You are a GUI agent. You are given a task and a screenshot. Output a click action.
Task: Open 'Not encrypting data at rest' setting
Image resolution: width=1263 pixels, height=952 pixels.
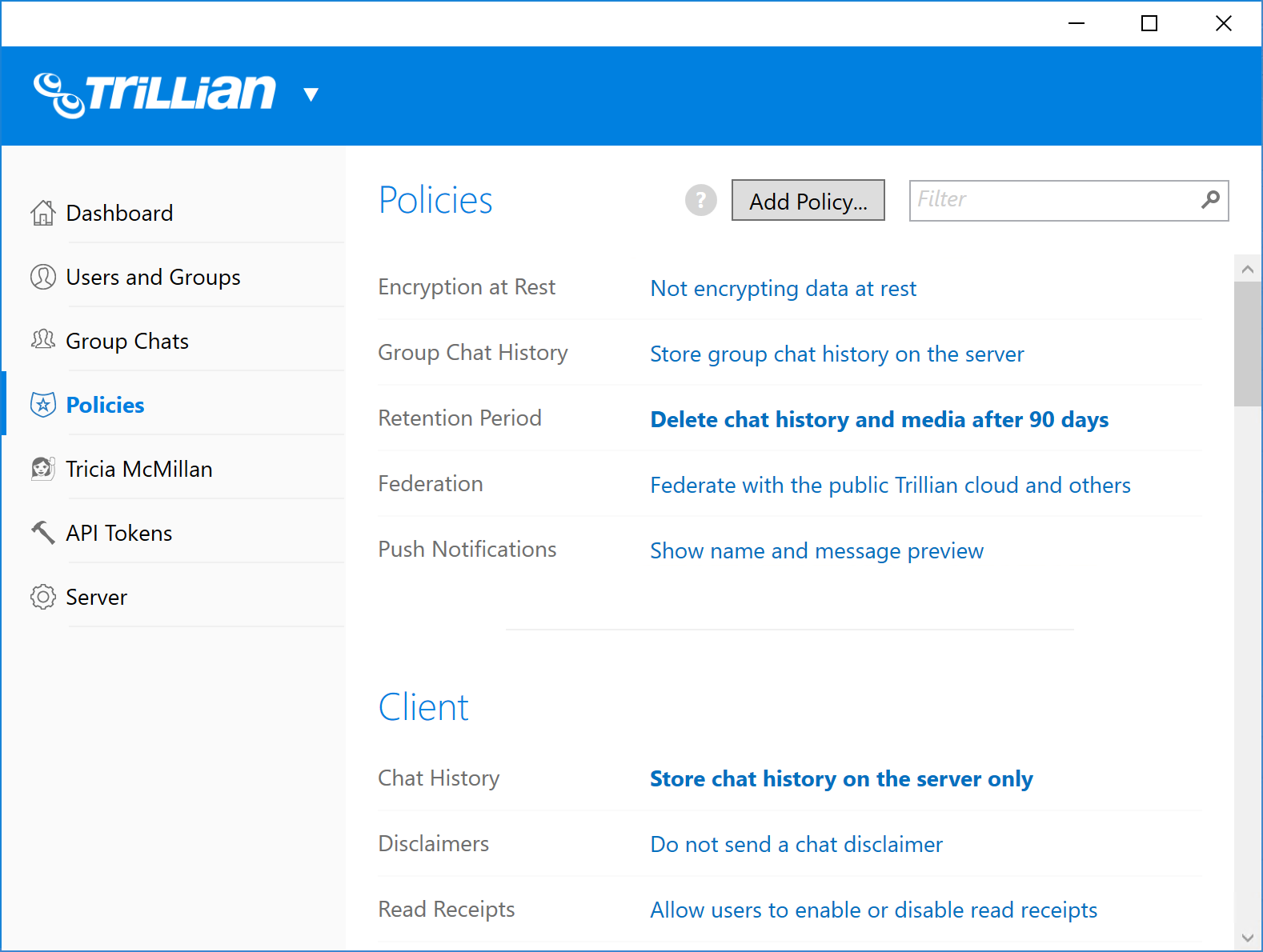[x=783, y=289]
